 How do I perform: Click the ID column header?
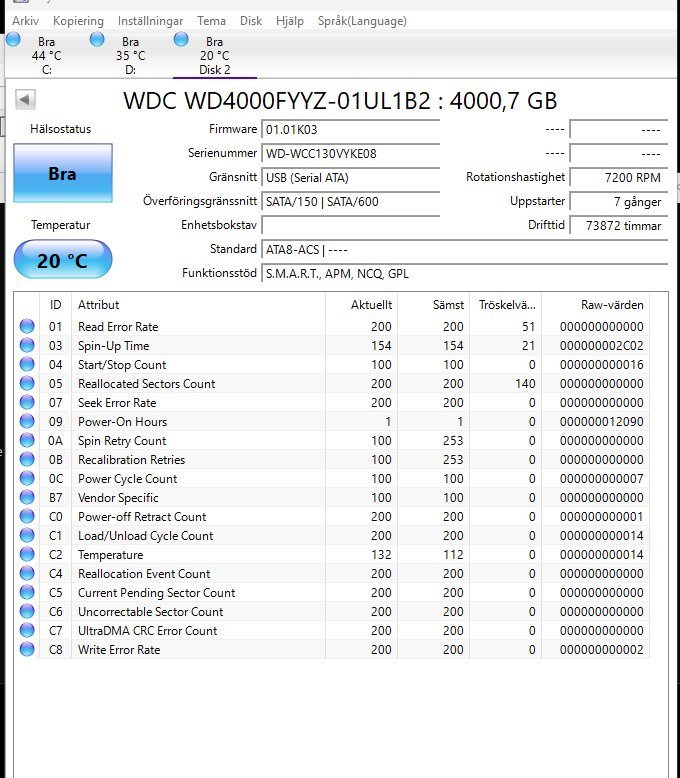coord(56,305)
